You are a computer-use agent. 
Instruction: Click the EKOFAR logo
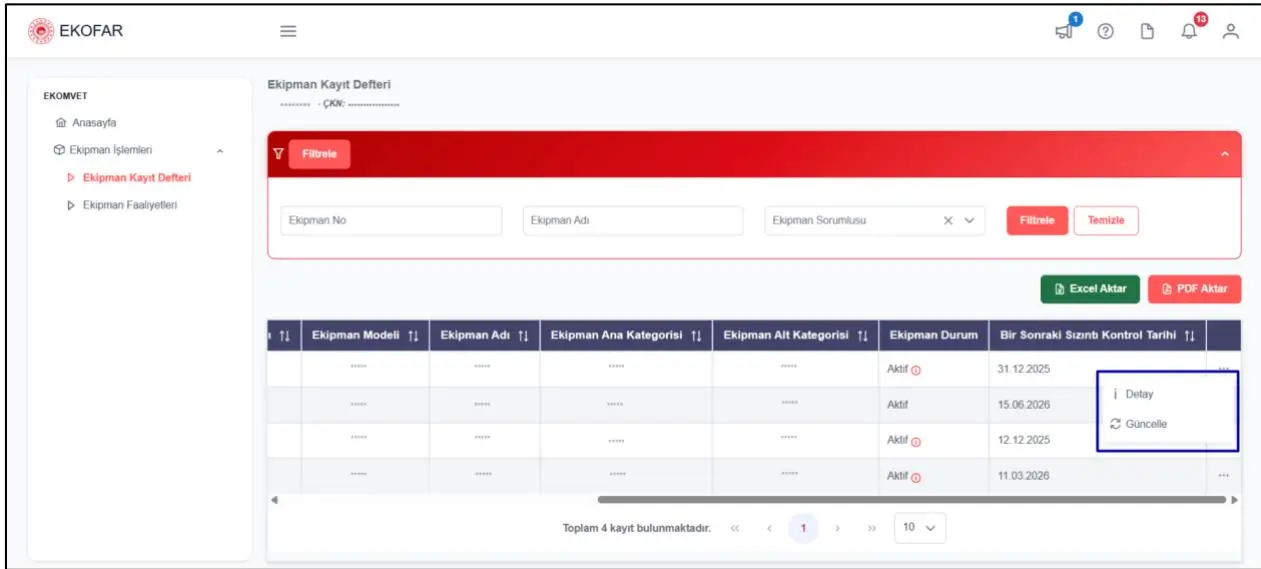[77, 31]
